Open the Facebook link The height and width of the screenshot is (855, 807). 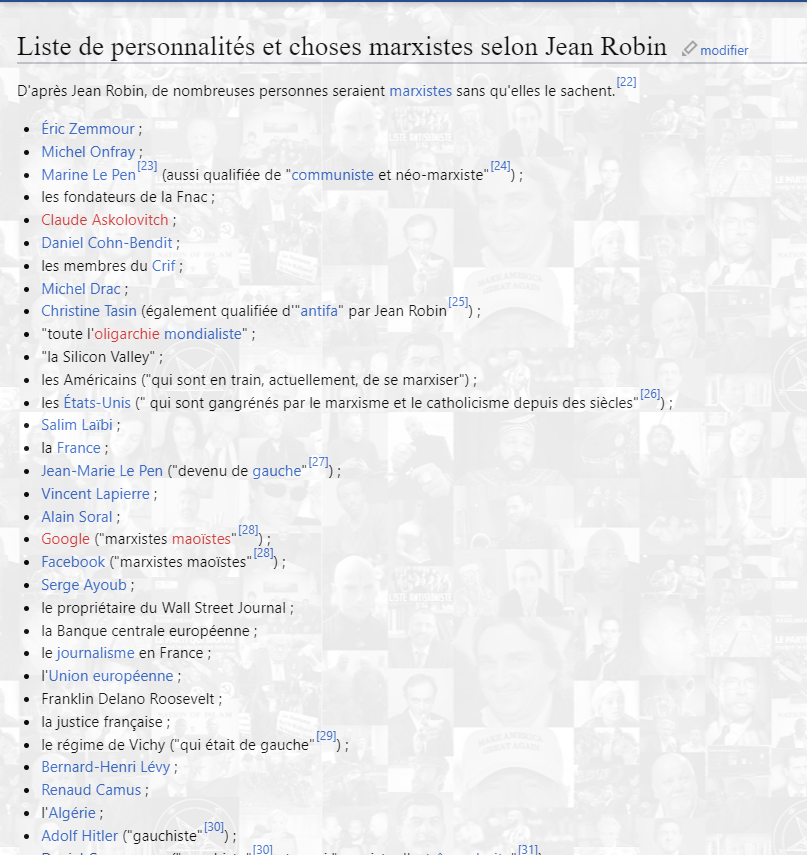73,562
